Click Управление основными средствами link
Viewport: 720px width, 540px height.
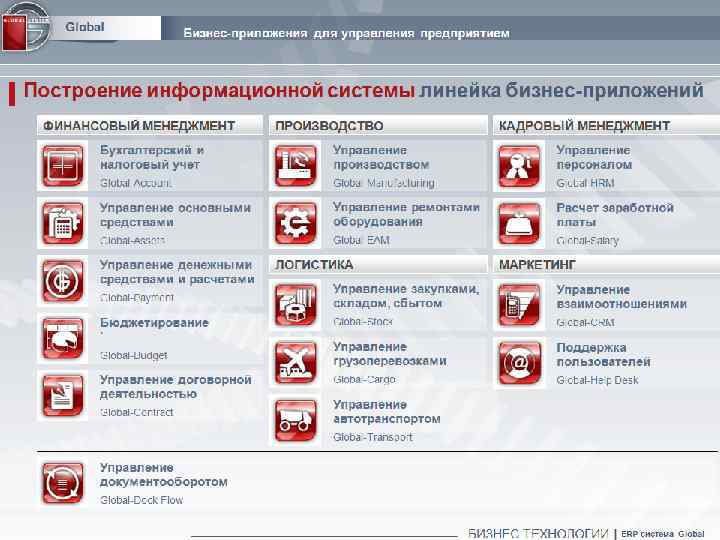[x=175, y=215]
